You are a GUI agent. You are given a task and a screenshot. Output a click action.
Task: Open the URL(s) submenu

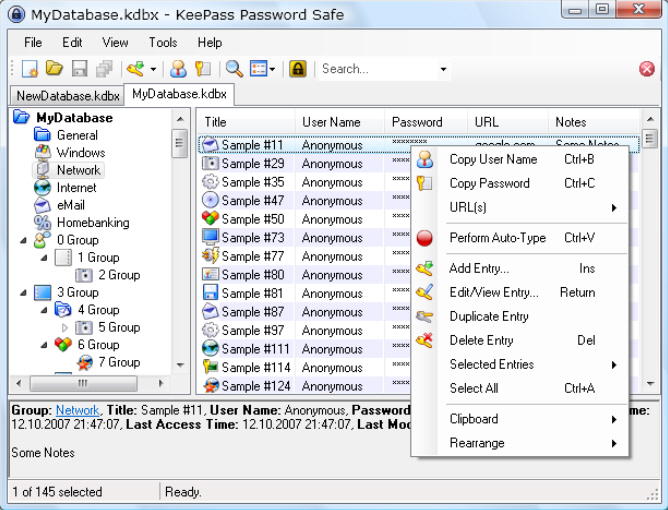(519, 207)
